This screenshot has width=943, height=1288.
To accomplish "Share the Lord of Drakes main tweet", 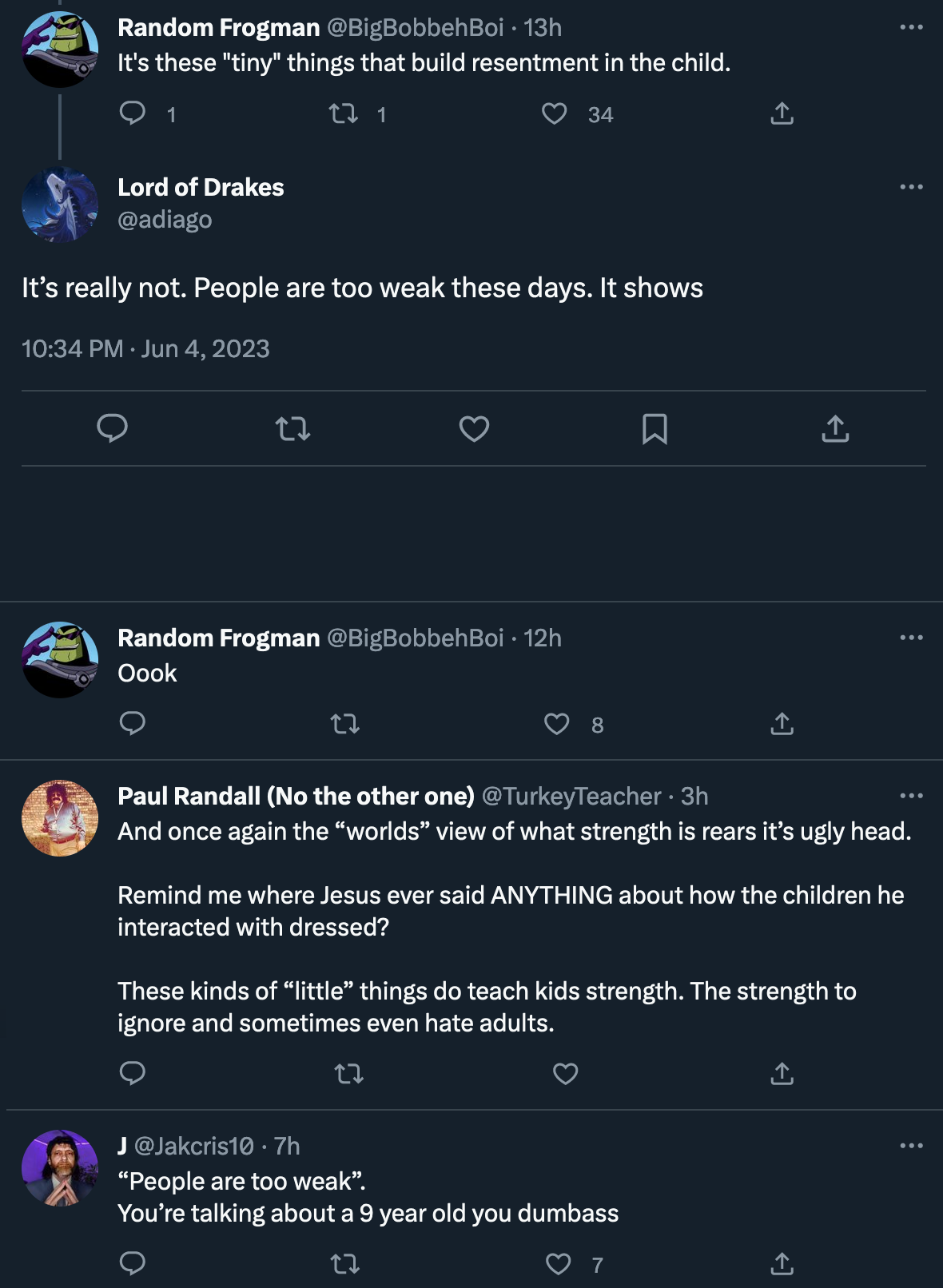I will tap(835, 428).
